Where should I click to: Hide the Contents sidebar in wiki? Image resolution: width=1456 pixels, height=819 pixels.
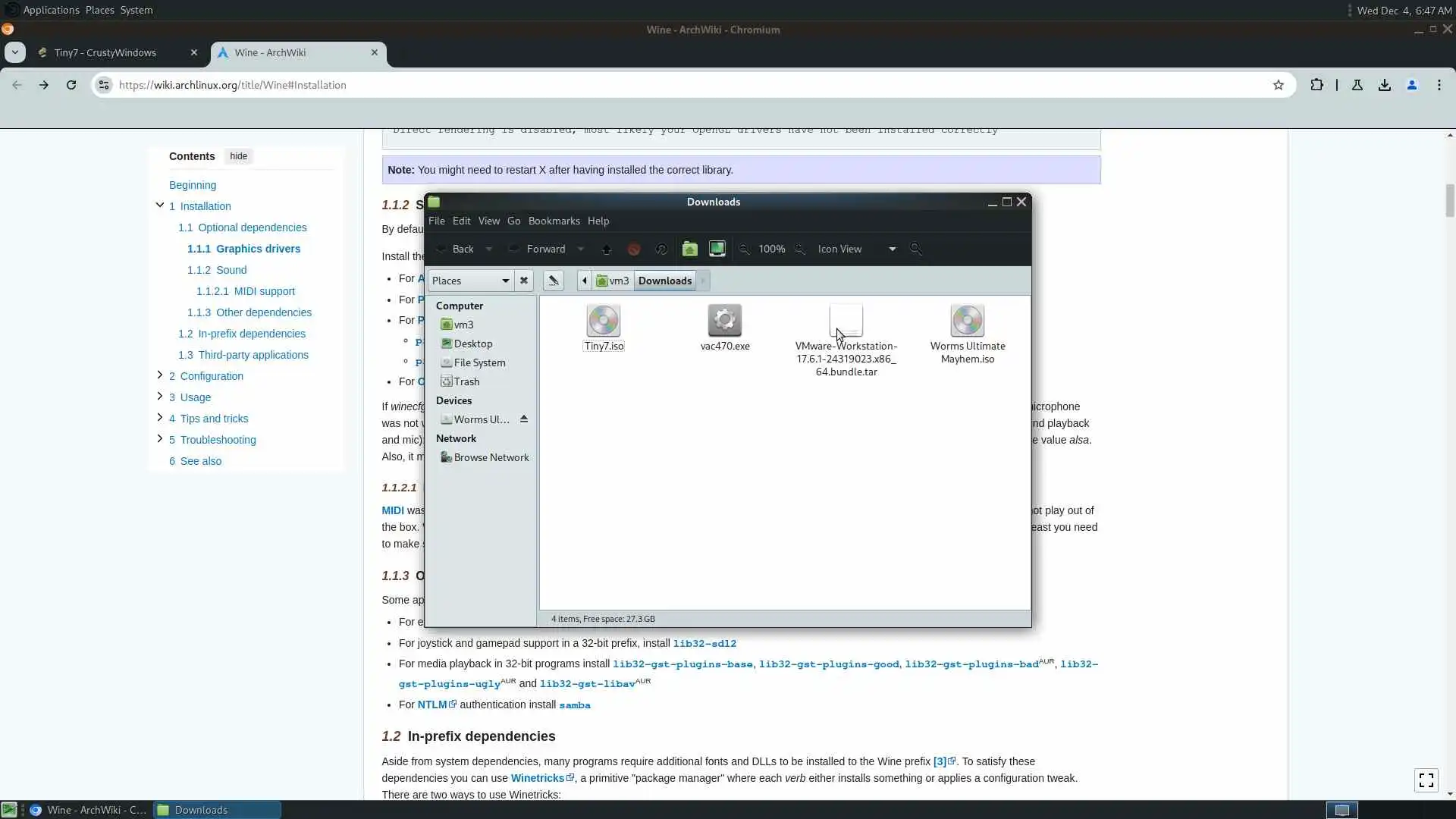(x=238, y=156)
